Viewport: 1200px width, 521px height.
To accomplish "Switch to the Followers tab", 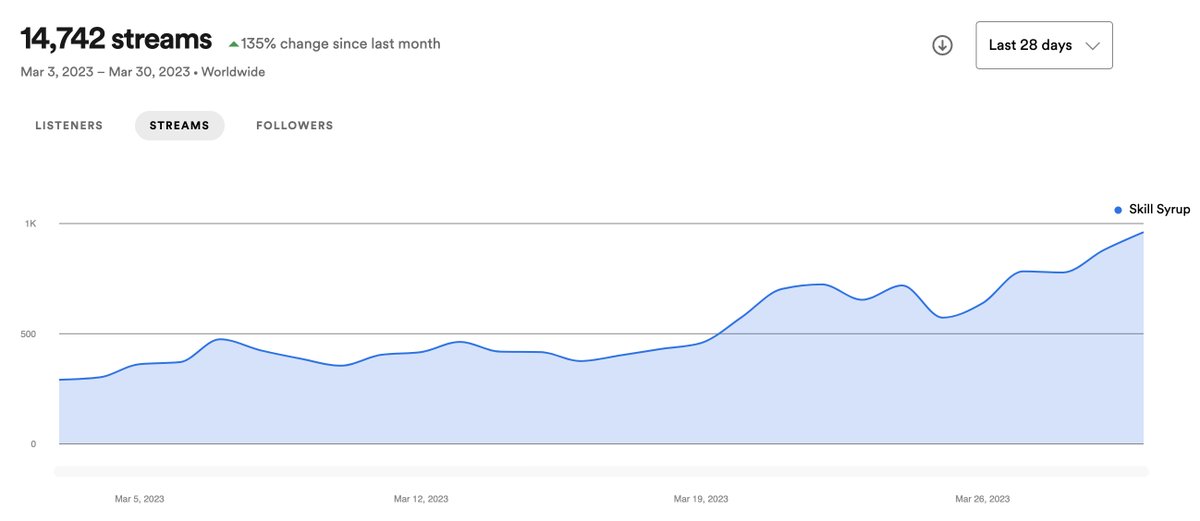I will [295, 126].
